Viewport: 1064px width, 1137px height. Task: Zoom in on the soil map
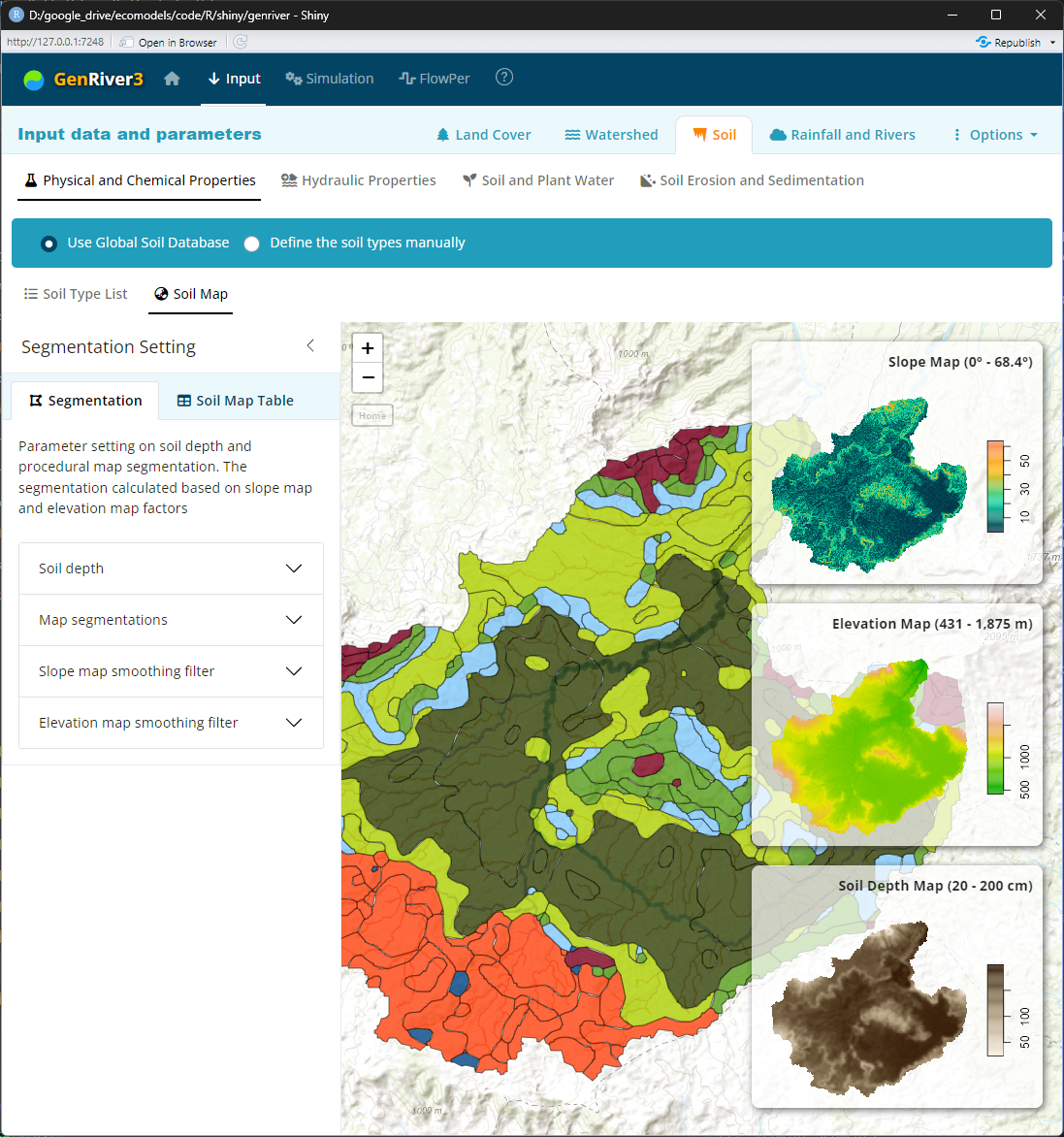368,348
